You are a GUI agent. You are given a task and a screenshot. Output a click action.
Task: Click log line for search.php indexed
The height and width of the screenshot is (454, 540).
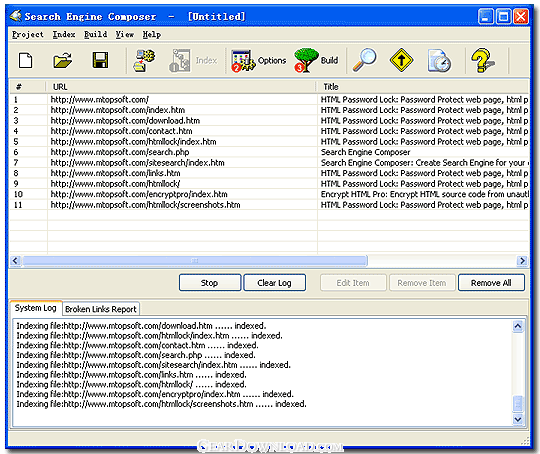tap(136, 355)
